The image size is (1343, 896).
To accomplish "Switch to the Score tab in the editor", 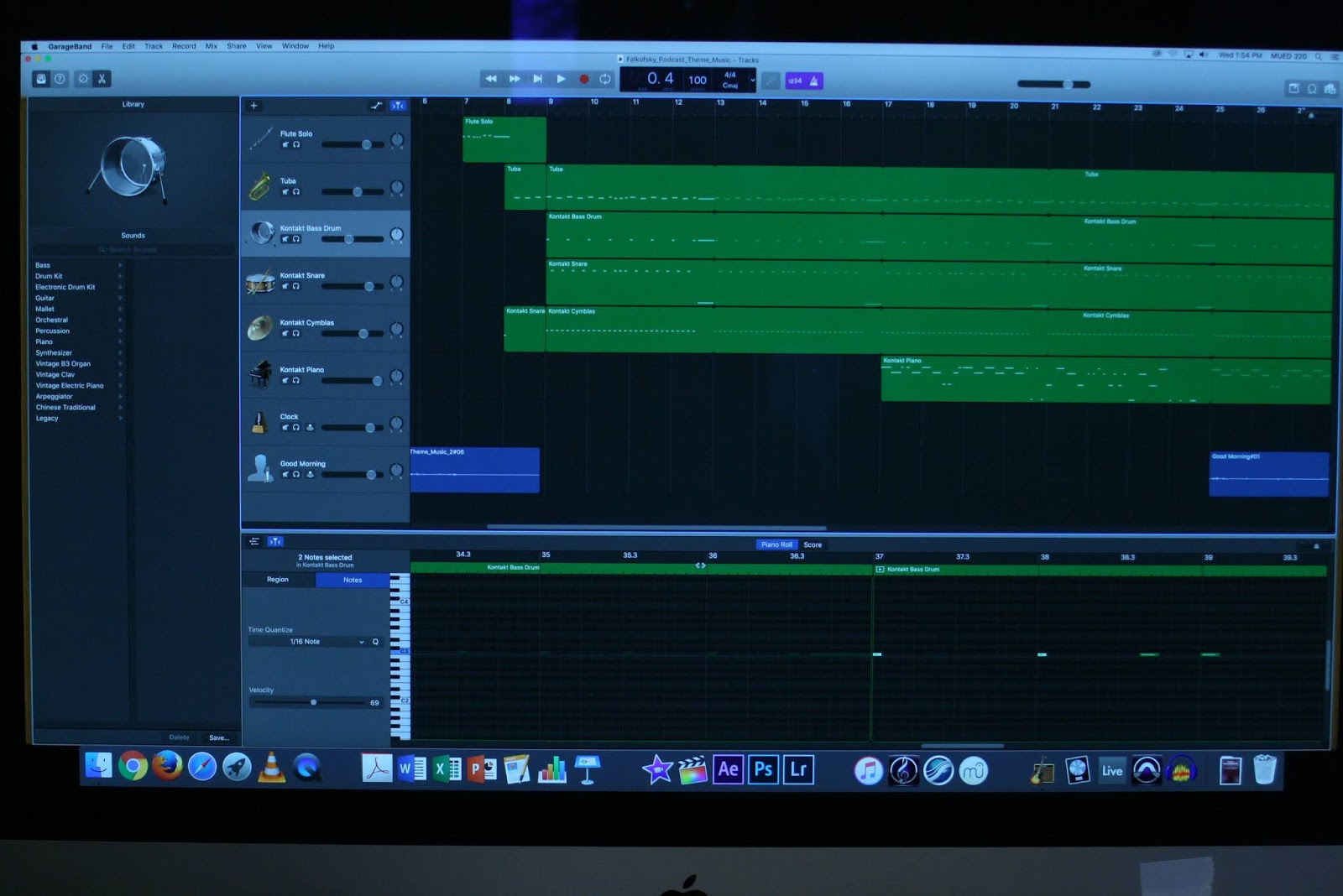I will click(x=812, y=544).
